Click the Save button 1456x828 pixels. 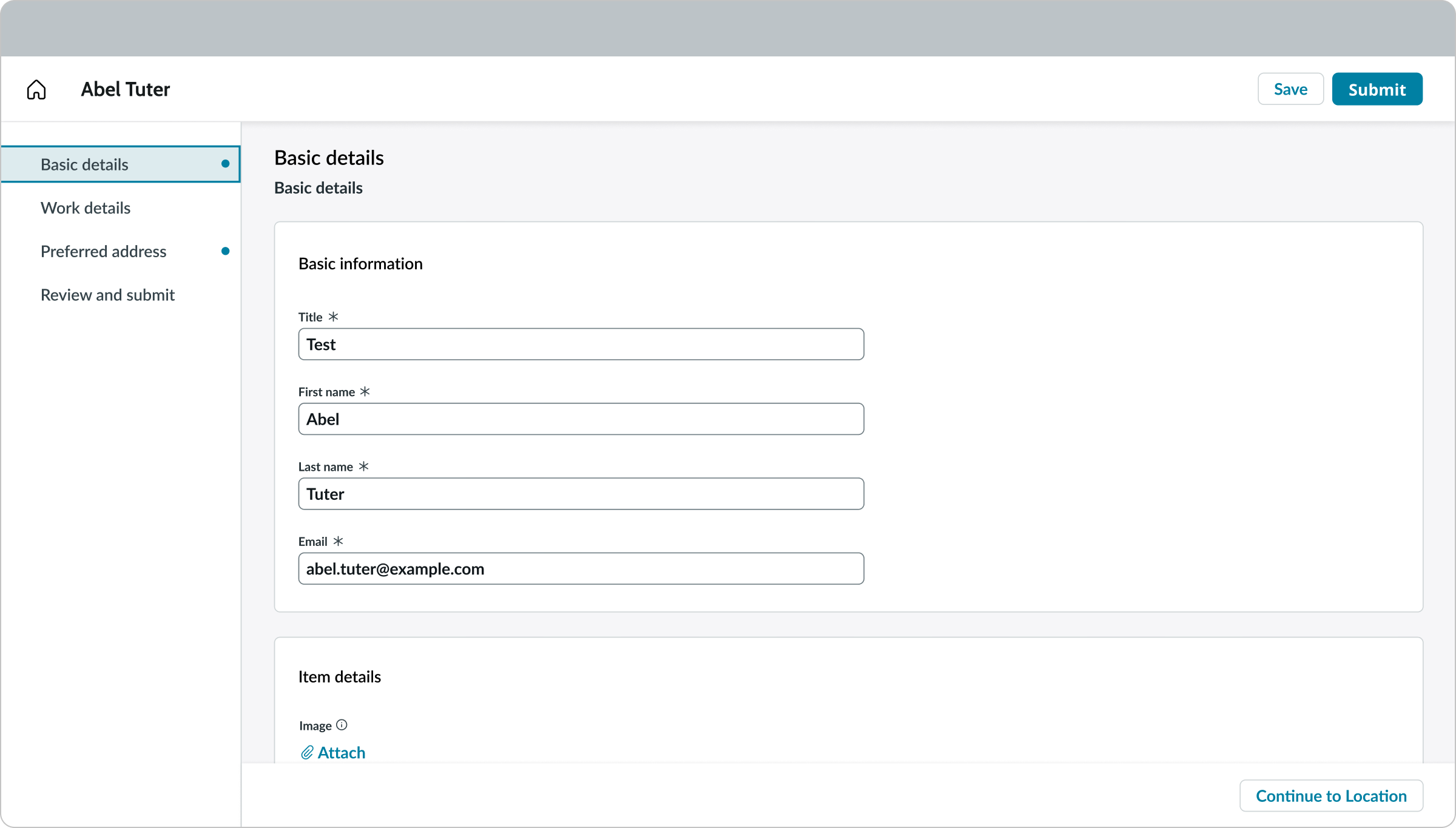[x=1290, y=89]
